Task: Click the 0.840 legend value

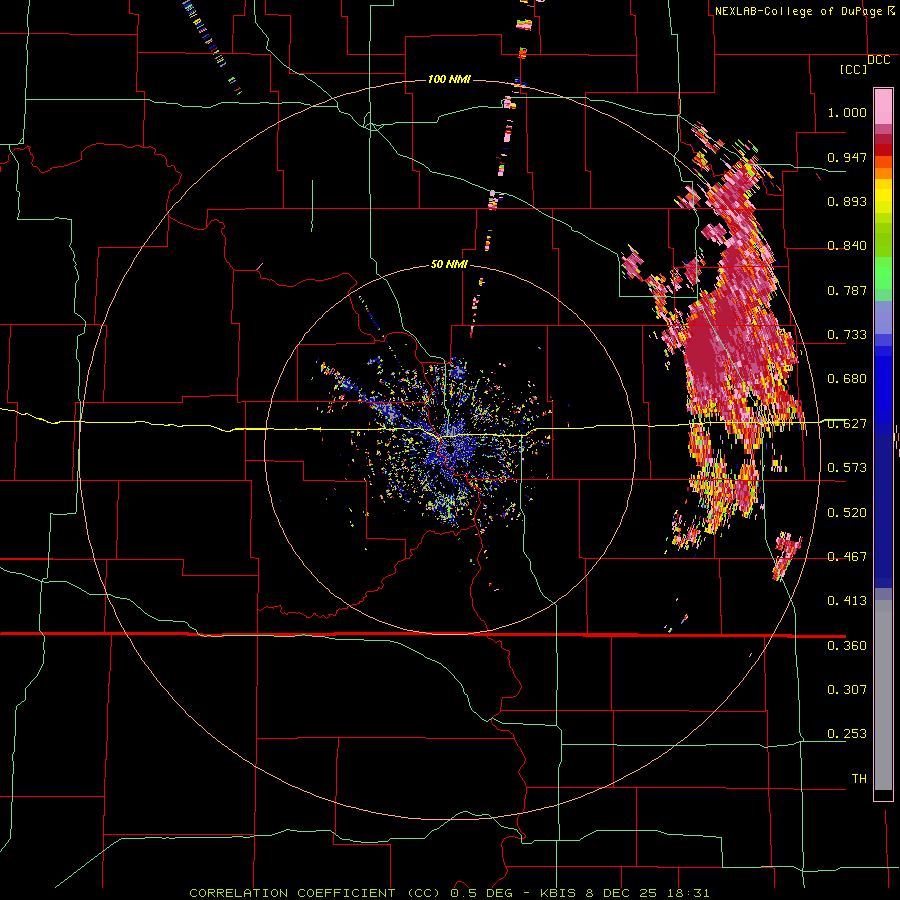Action: pyautogui.click(x=847, y=246)
